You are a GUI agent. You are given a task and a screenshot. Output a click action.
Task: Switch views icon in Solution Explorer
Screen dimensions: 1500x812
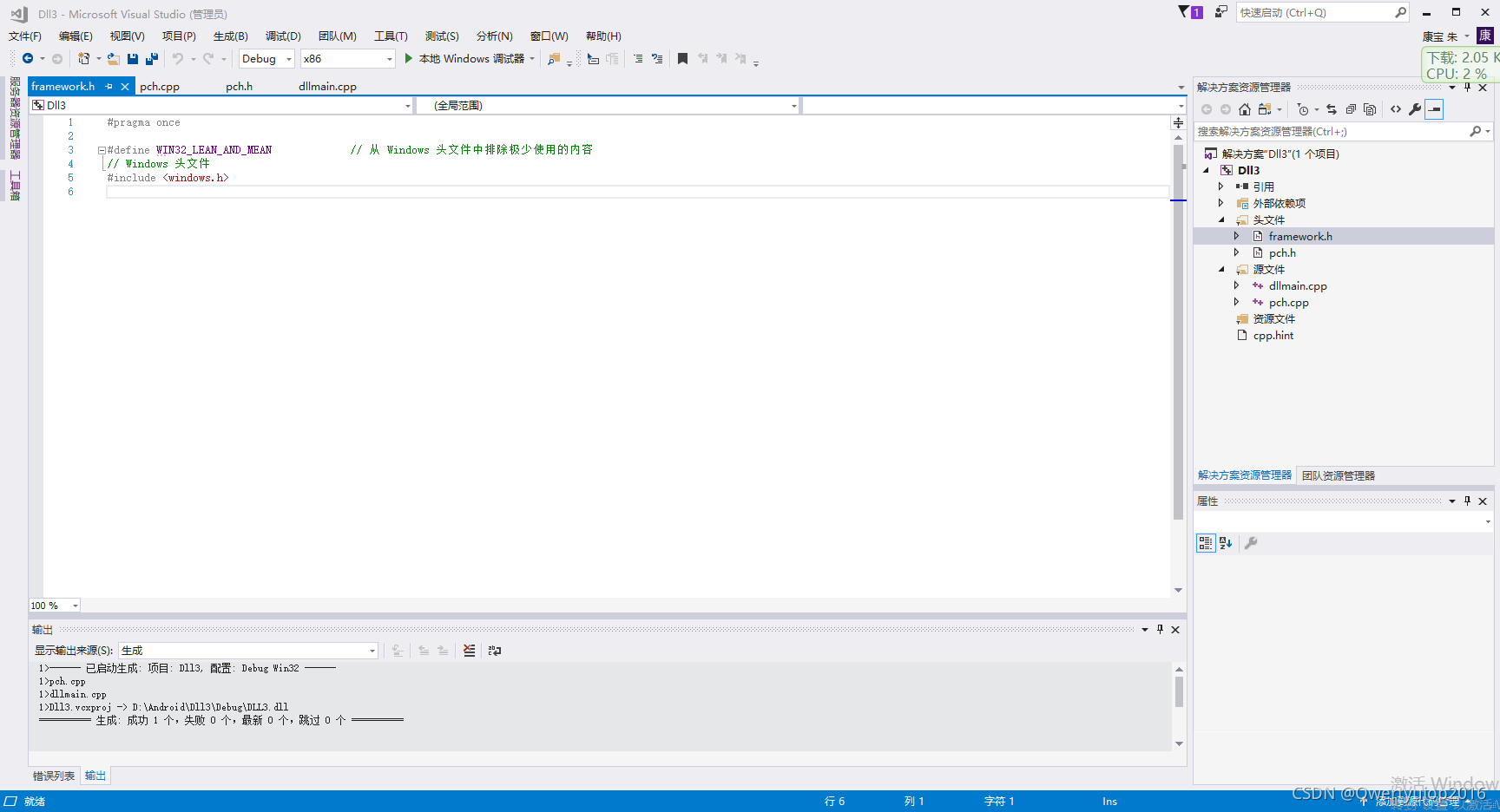pos(1265,109)
